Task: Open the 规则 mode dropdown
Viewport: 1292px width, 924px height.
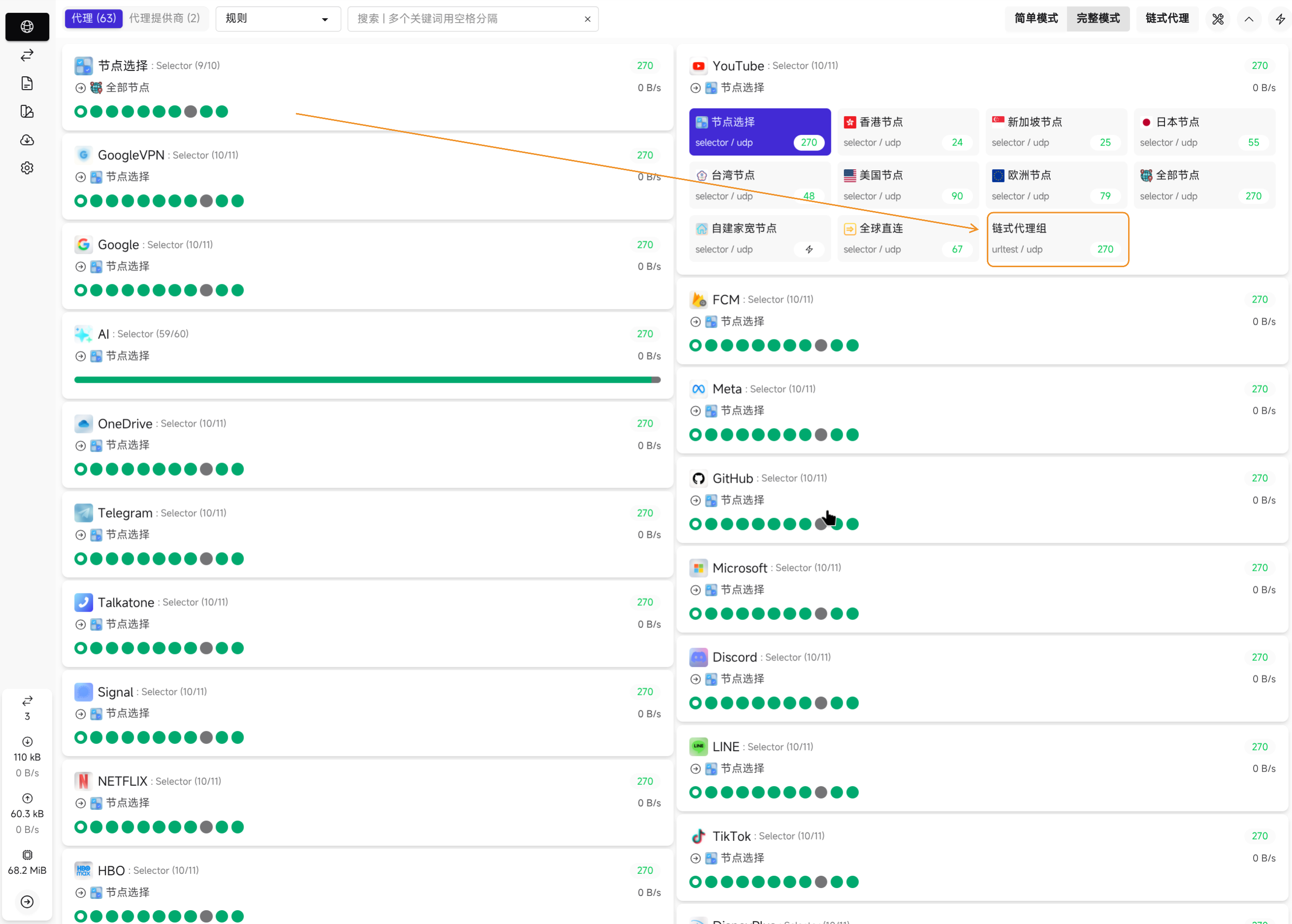Action: pyautogui.click(x=278, y=19)
